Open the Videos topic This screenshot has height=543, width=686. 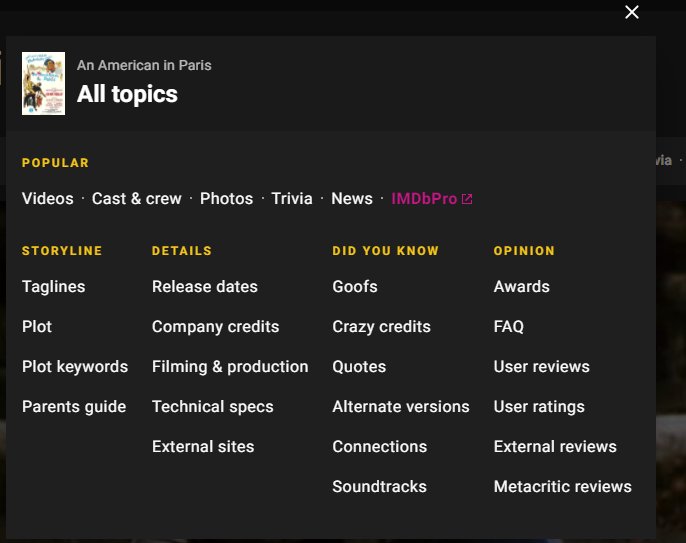pos(47,199)
